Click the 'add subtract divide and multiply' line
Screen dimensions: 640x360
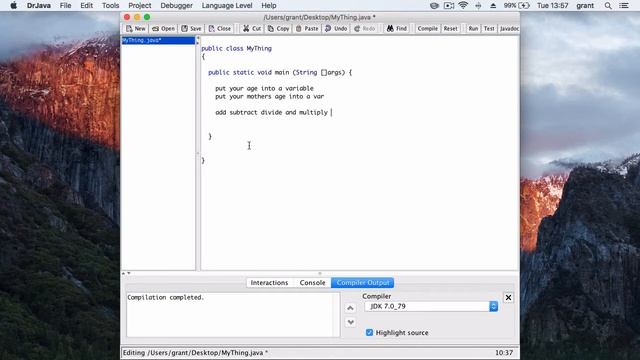[271, 112]
